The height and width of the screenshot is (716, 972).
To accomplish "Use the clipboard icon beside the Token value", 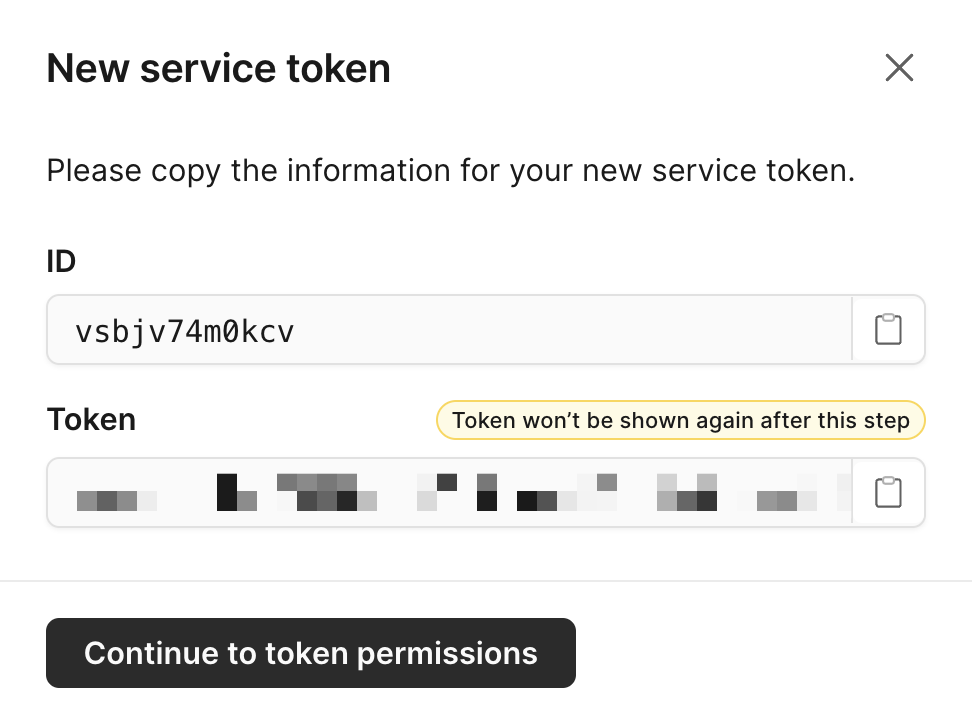I will tap(888, 492).
